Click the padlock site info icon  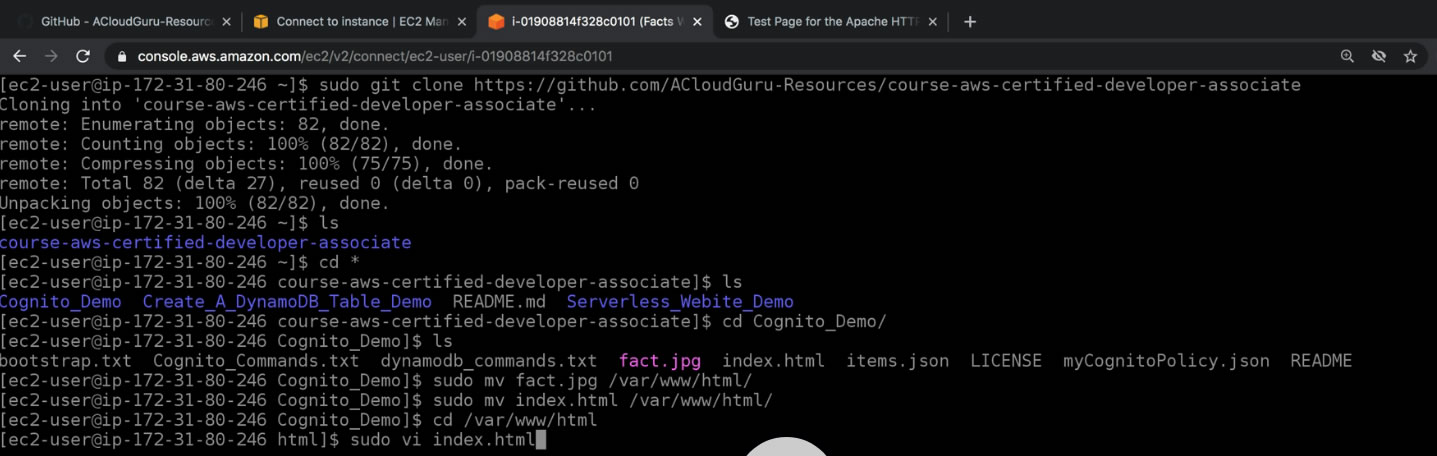(123, 57)
